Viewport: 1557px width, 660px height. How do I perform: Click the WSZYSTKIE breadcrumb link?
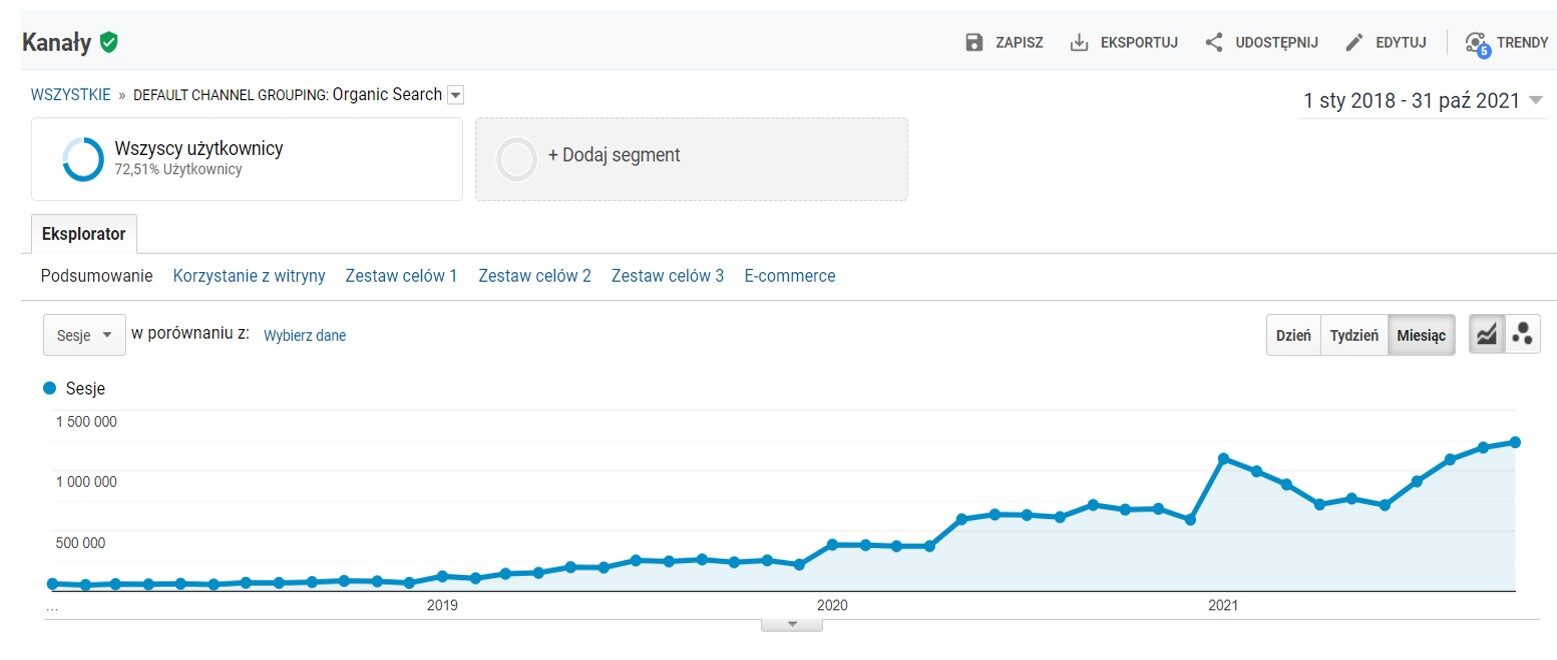pyautogui.click(x=71, y=95)
